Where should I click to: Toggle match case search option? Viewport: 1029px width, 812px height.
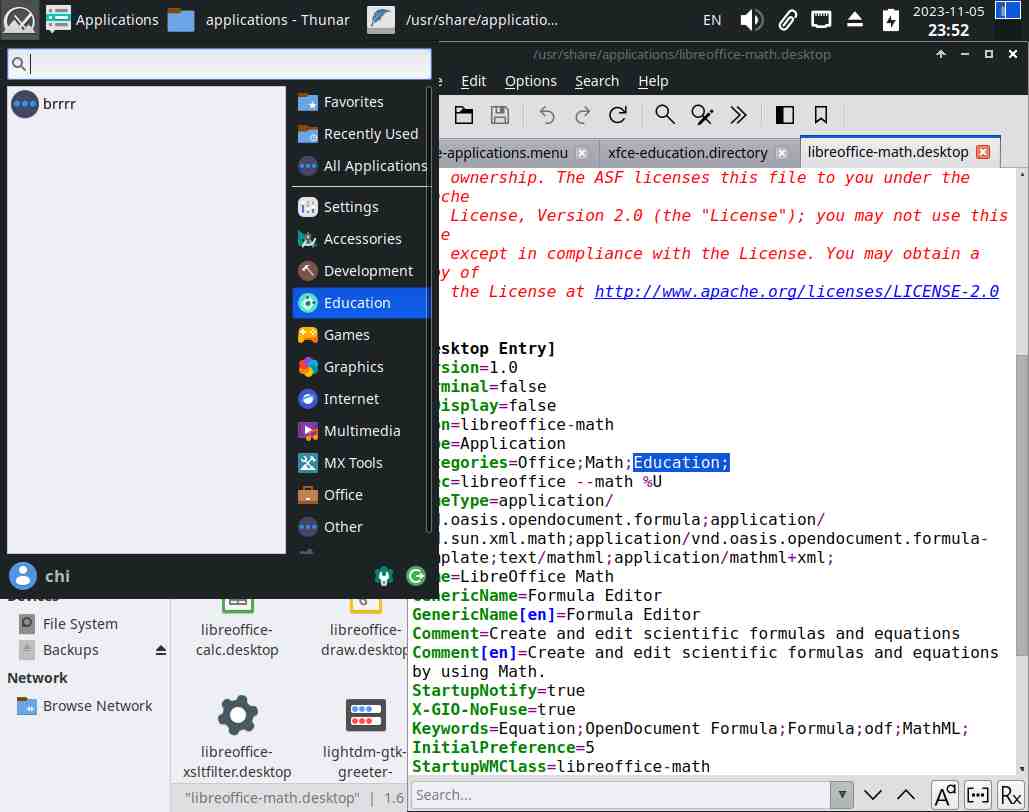(x=944, y=795)
